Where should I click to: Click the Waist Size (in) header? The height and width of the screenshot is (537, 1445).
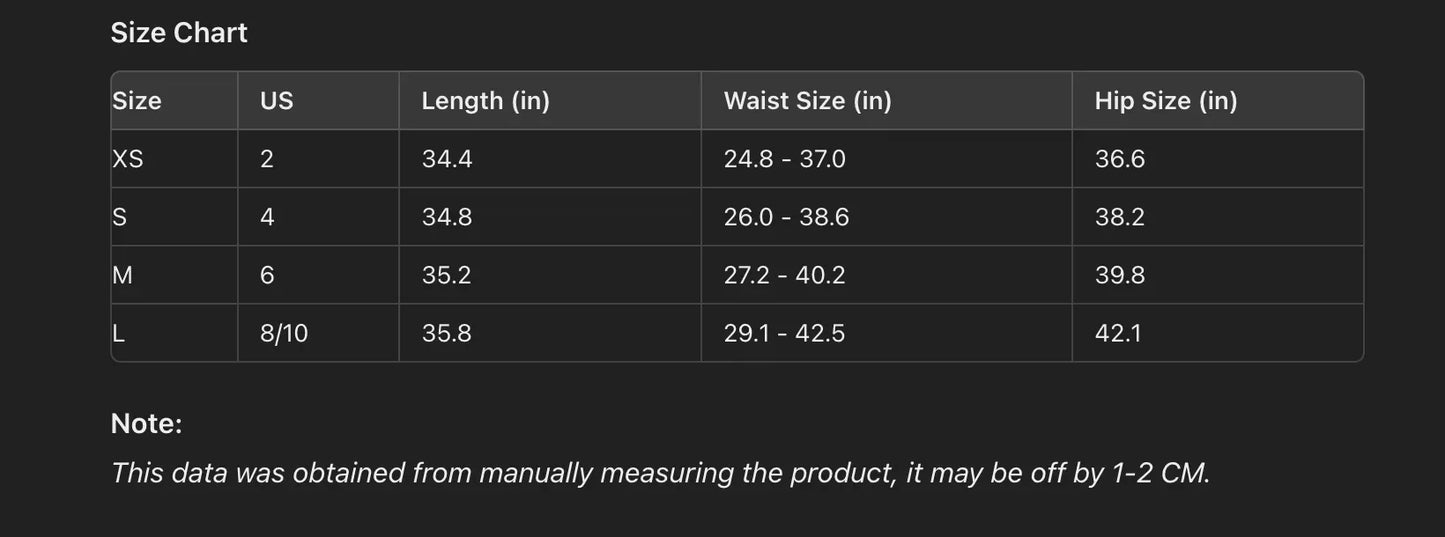807,101
